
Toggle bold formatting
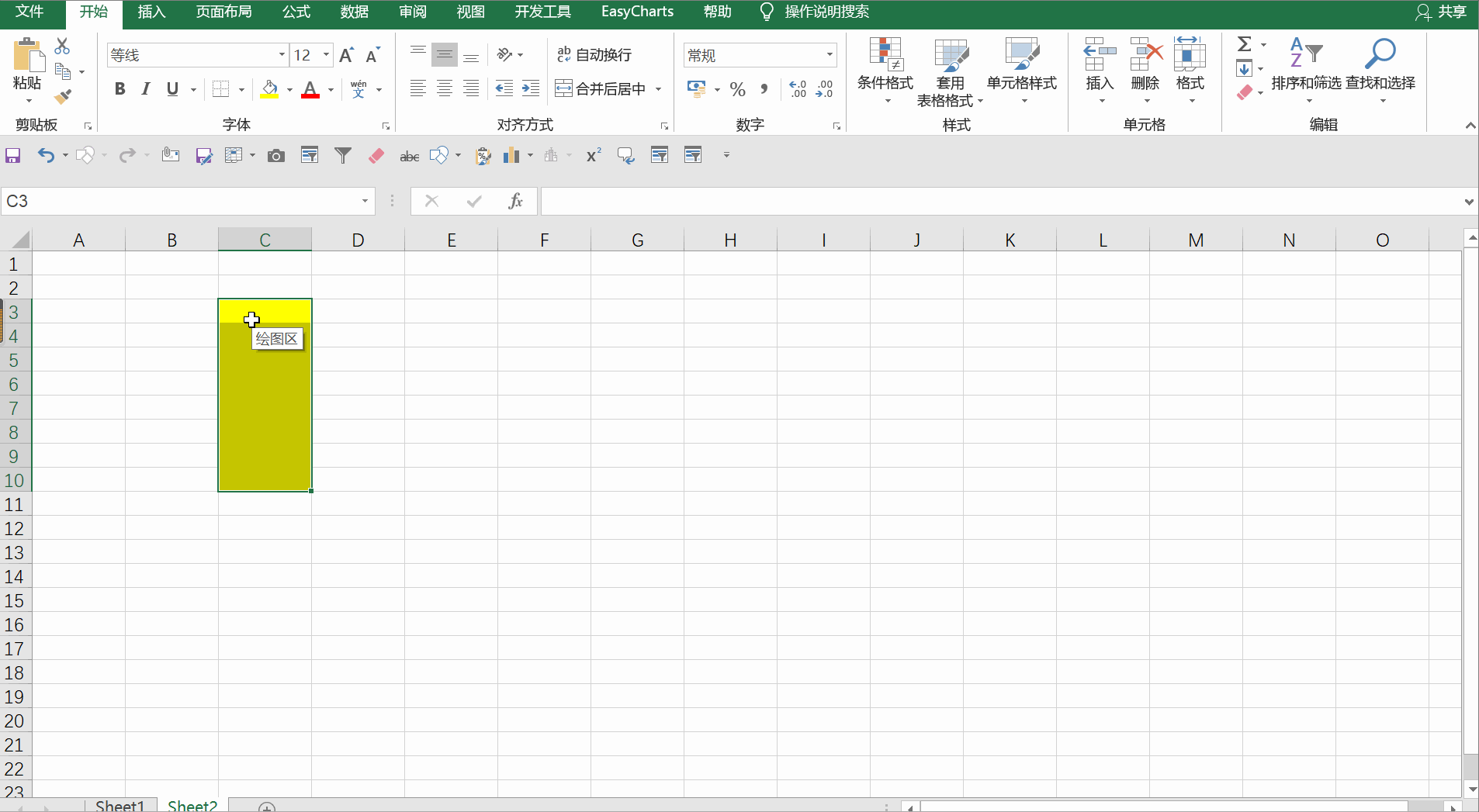point(119,89)
